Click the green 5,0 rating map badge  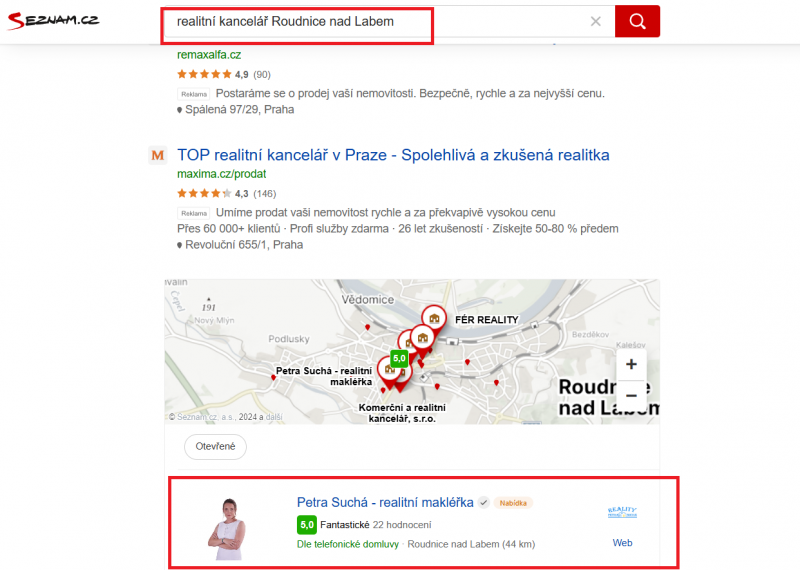tap(399, 358)
